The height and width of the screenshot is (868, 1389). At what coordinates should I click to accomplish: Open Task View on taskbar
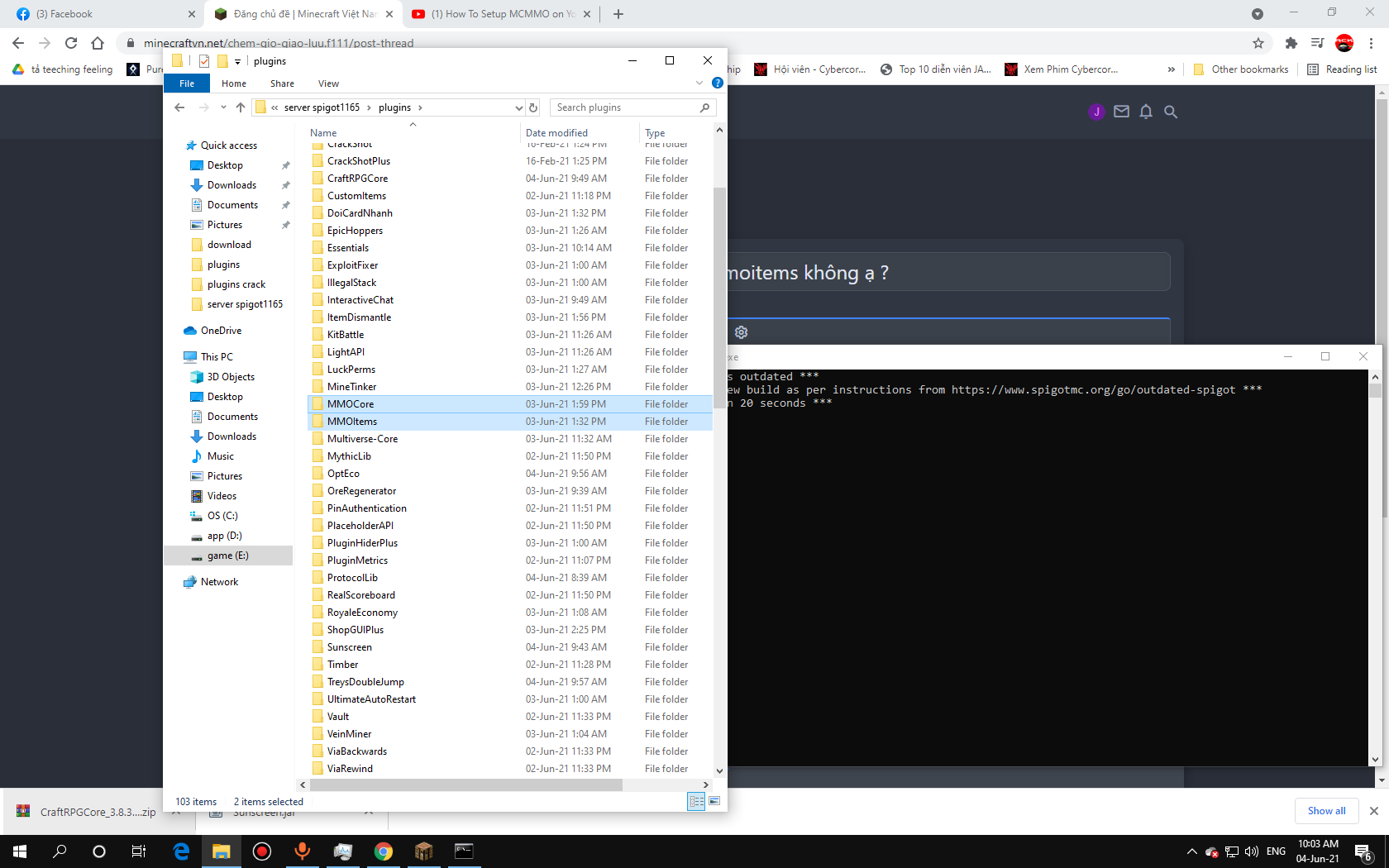139,851
